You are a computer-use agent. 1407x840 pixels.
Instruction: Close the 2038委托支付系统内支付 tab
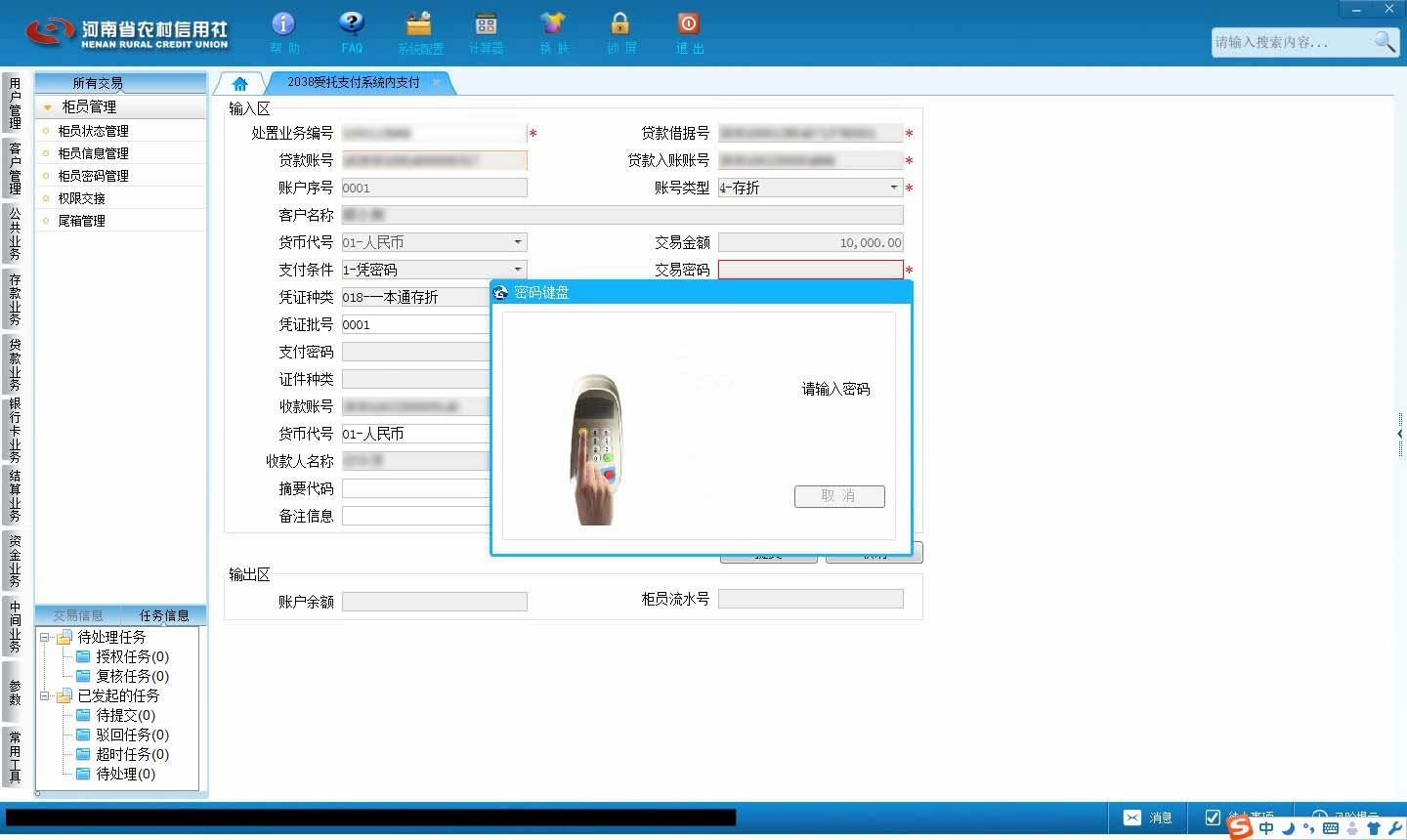pyautogui.click(x=436, y=83)
